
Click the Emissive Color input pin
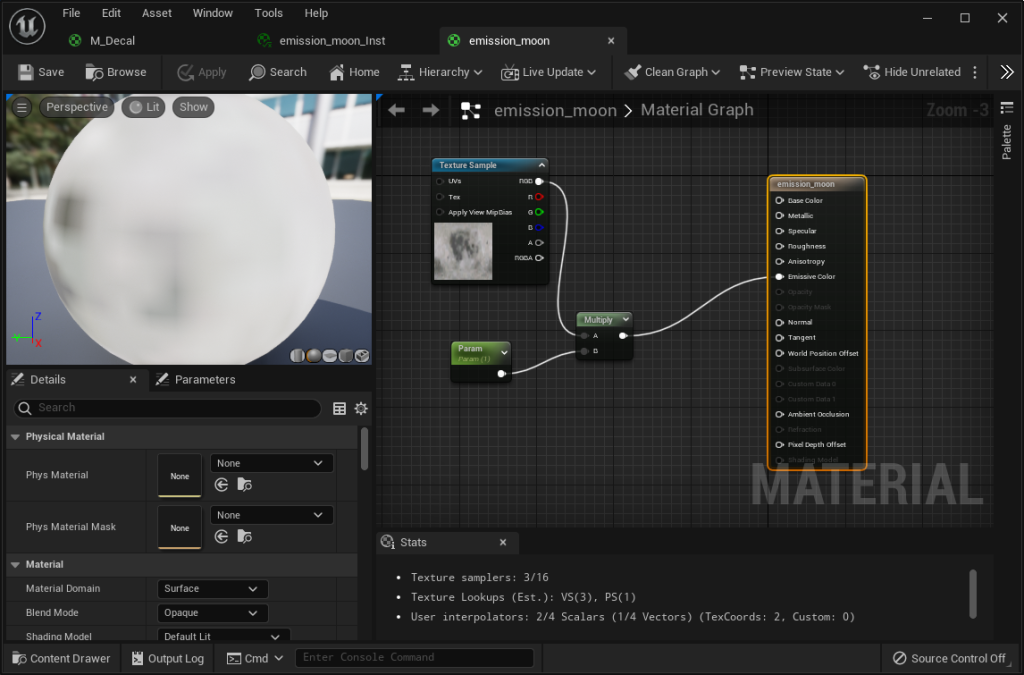[779, 277]
